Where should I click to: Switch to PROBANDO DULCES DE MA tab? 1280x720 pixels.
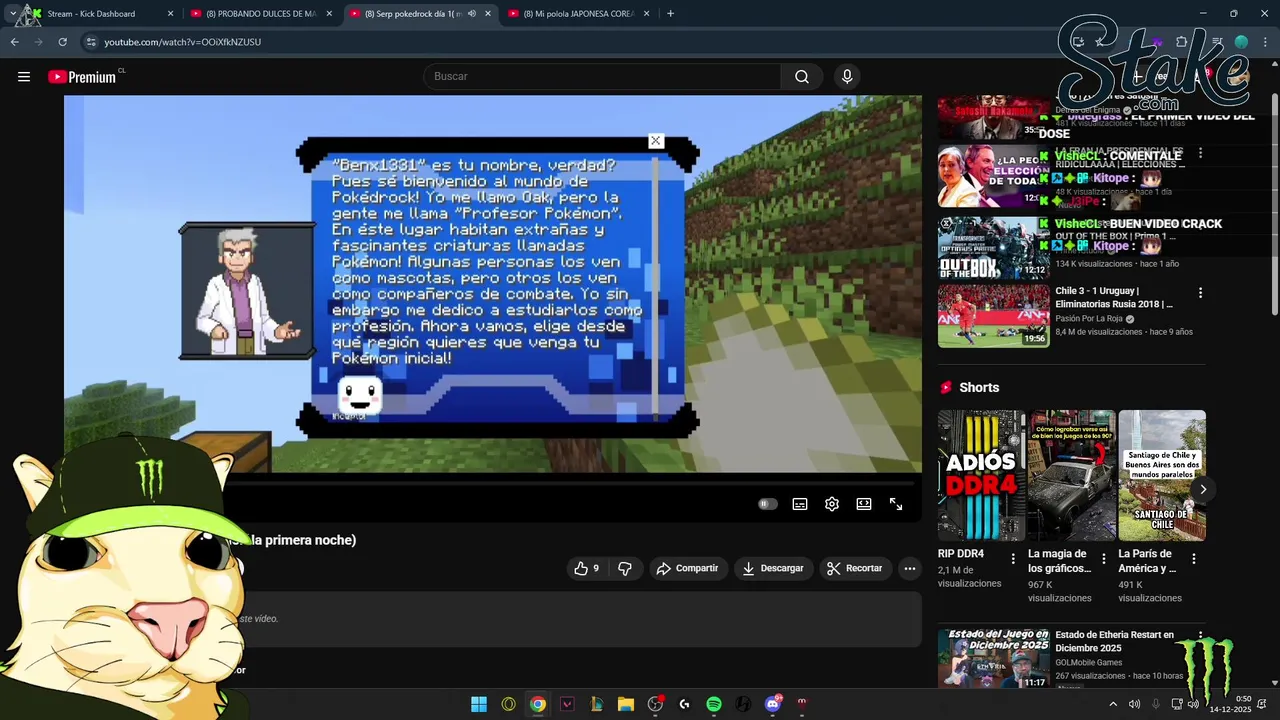click(x=260, y=14)
